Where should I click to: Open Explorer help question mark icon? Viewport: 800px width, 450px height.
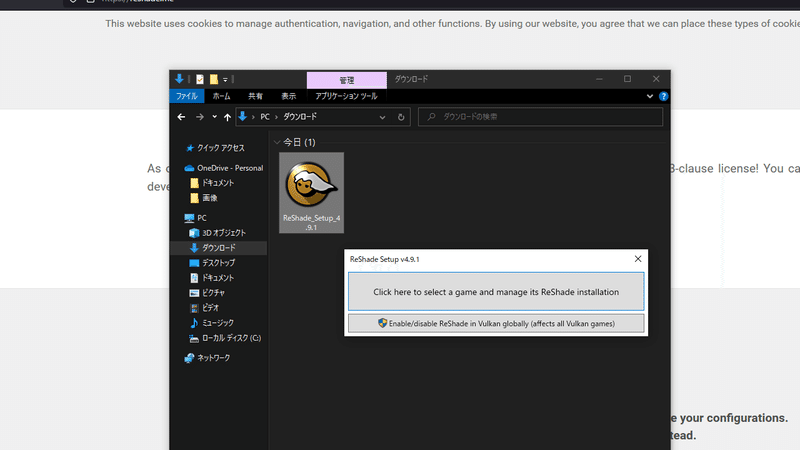663,96
